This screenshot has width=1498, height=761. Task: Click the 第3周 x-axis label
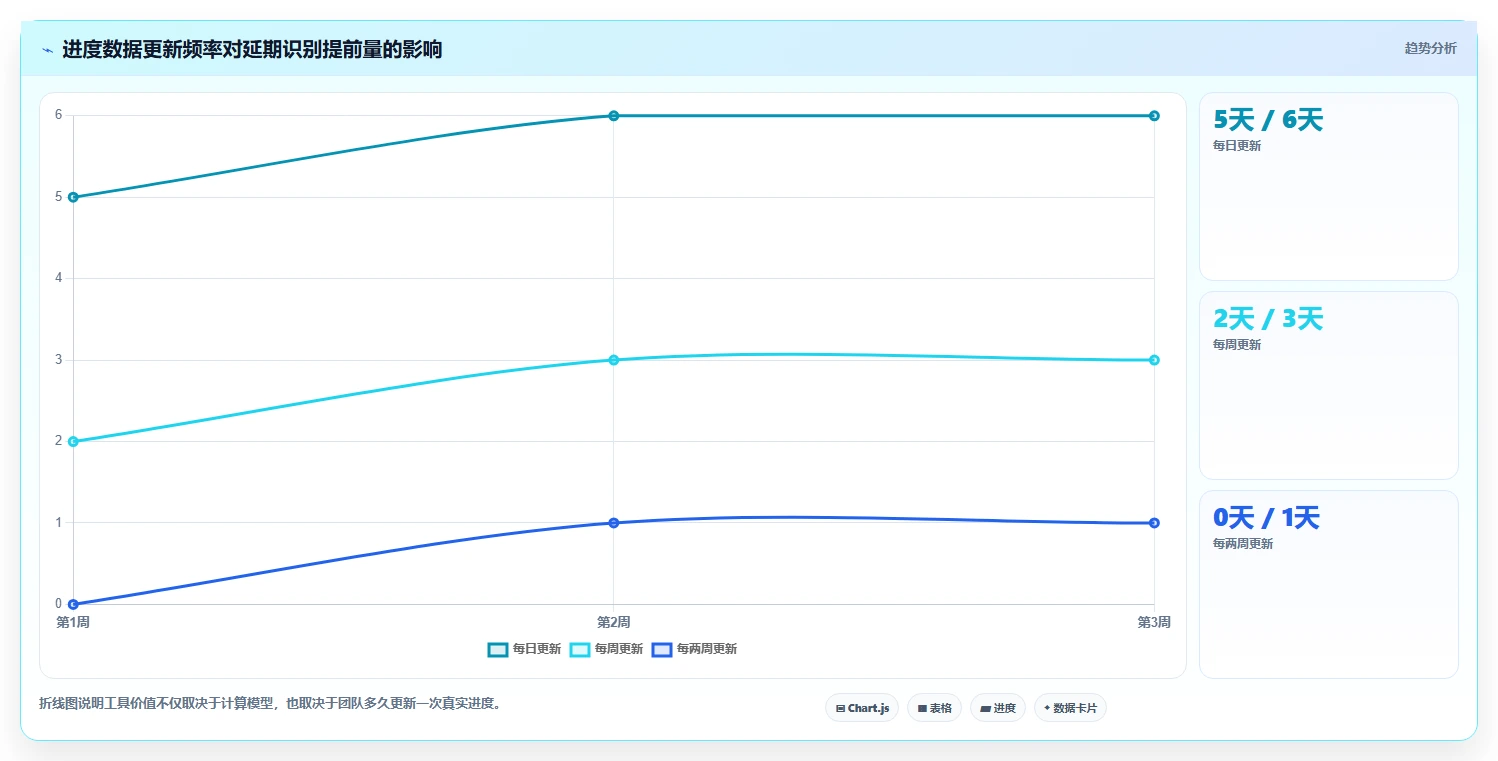(1154, 622)
